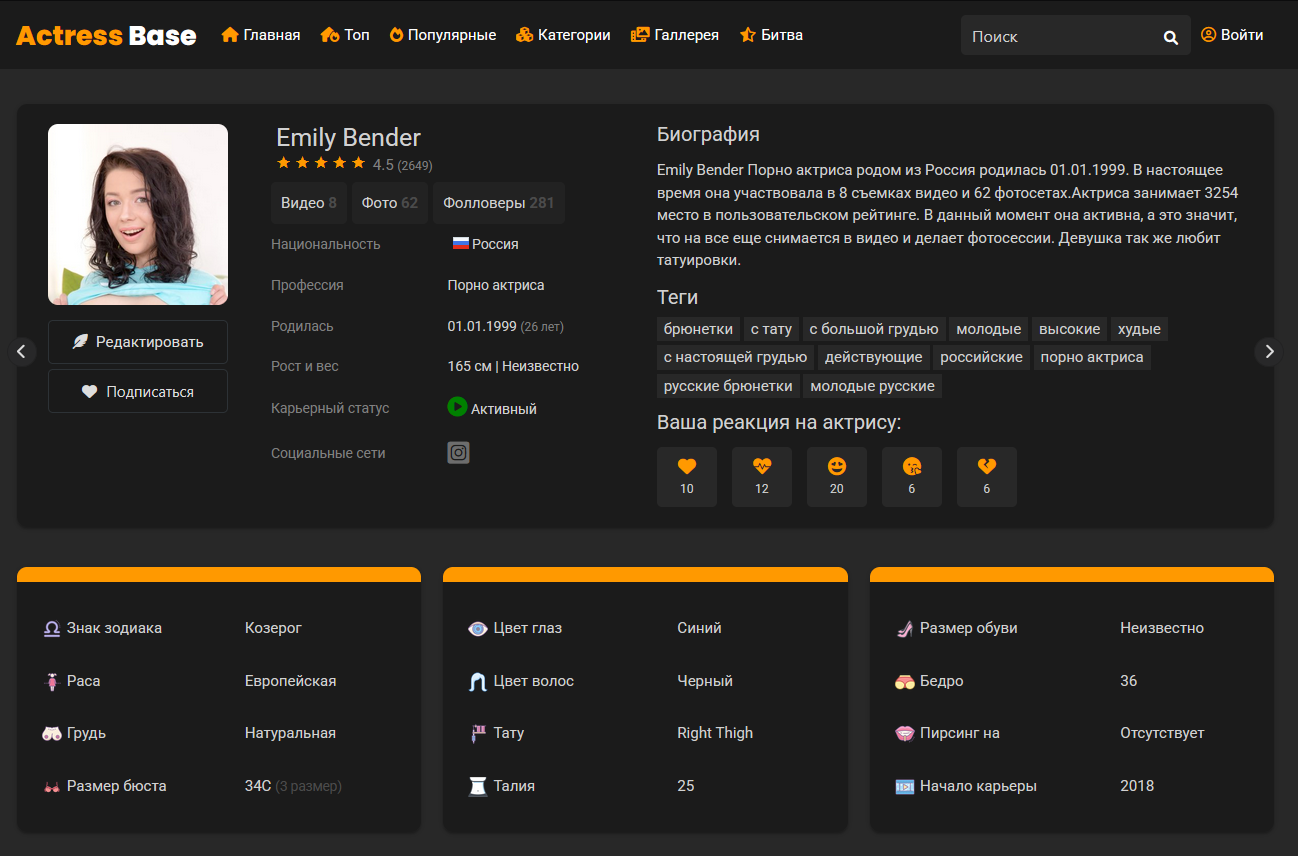Screen dimensions: 1298x856
Task: Click the Emily Bender profile name heading
Action: (x=348, y=138)
